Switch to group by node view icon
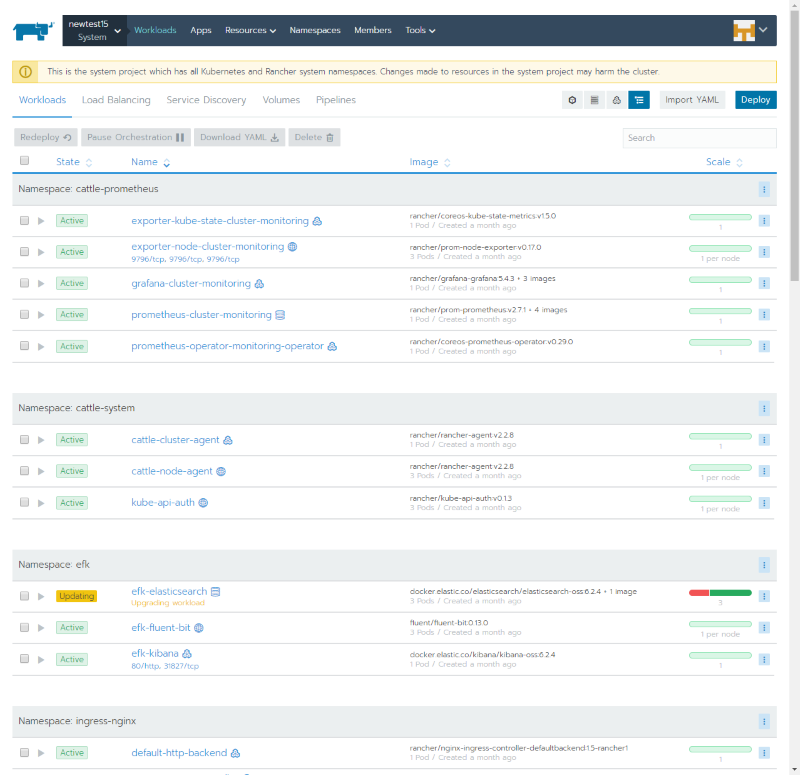800x775 pixels. pos(616,100)
